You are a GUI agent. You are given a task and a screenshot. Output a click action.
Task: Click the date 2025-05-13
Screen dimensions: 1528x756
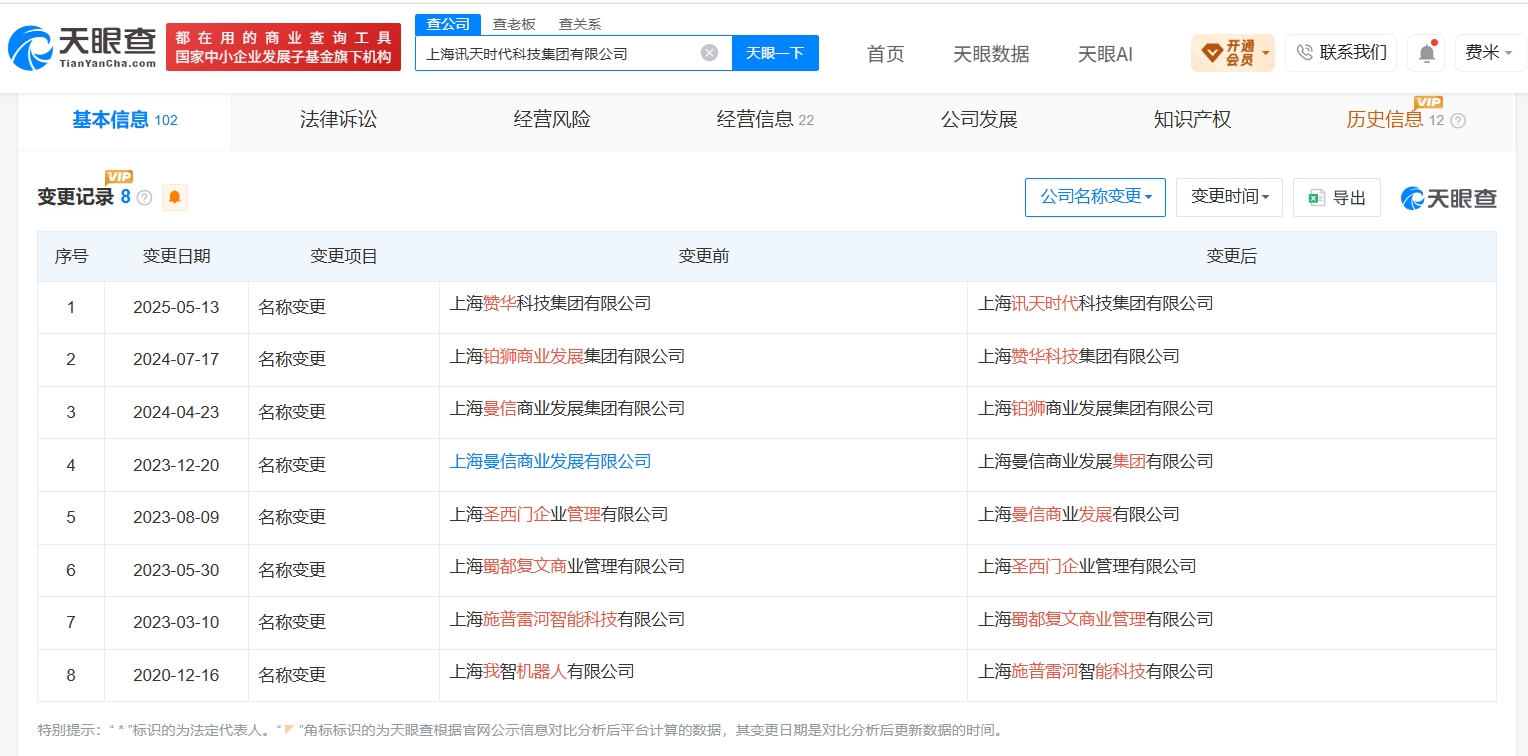176,308
